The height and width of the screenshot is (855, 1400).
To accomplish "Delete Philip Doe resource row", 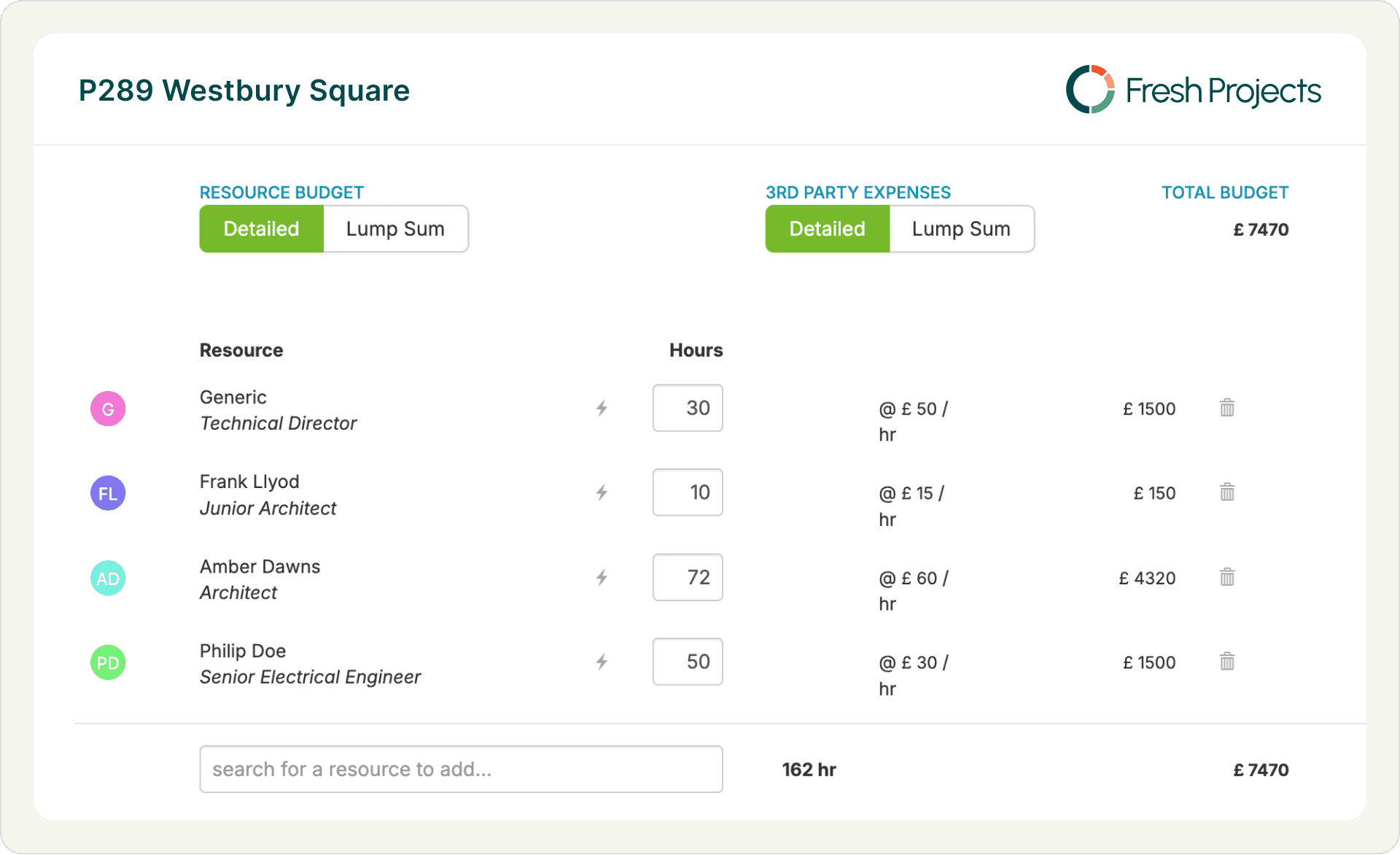I will point(1227,662).
